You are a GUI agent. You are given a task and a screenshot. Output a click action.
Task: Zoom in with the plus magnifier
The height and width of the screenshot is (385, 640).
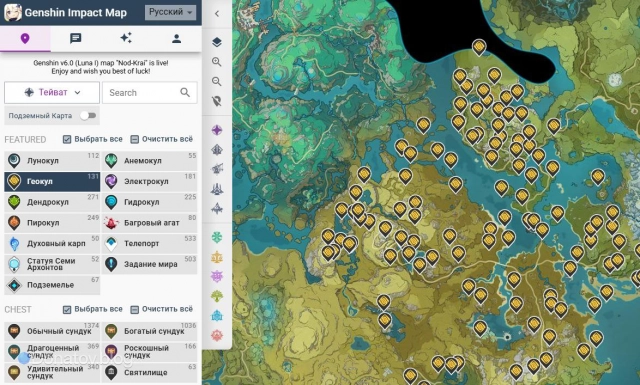(x=217, y=62)
